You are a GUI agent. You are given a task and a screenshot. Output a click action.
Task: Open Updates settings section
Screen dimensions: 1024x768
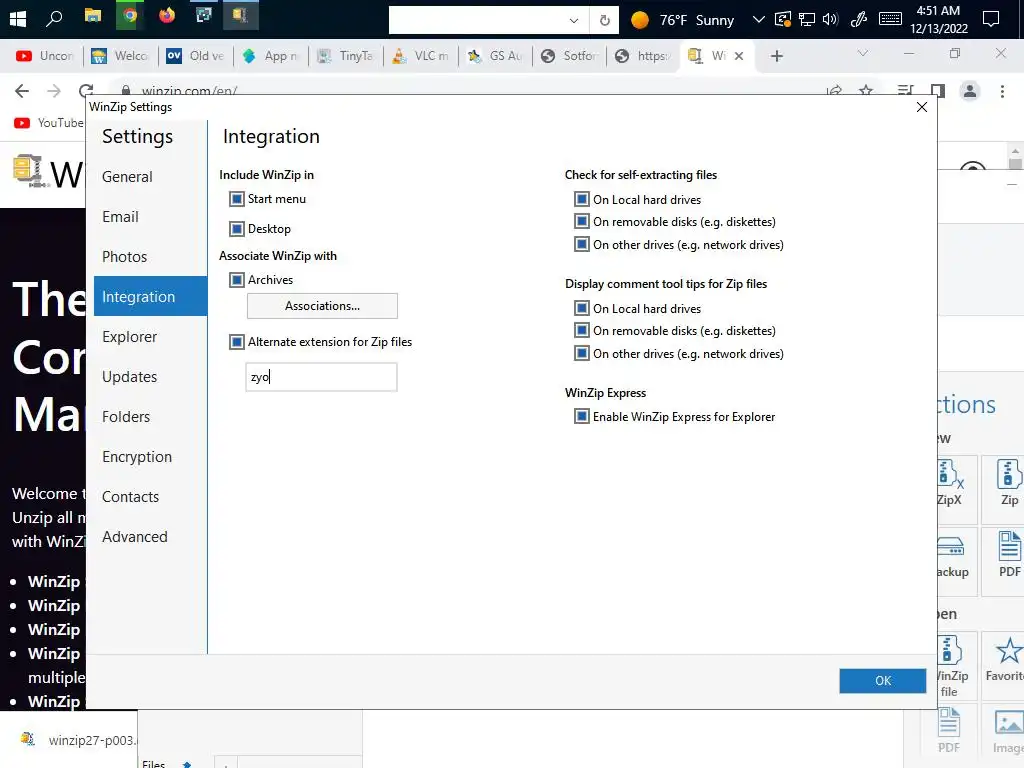[x=129, y=377]
